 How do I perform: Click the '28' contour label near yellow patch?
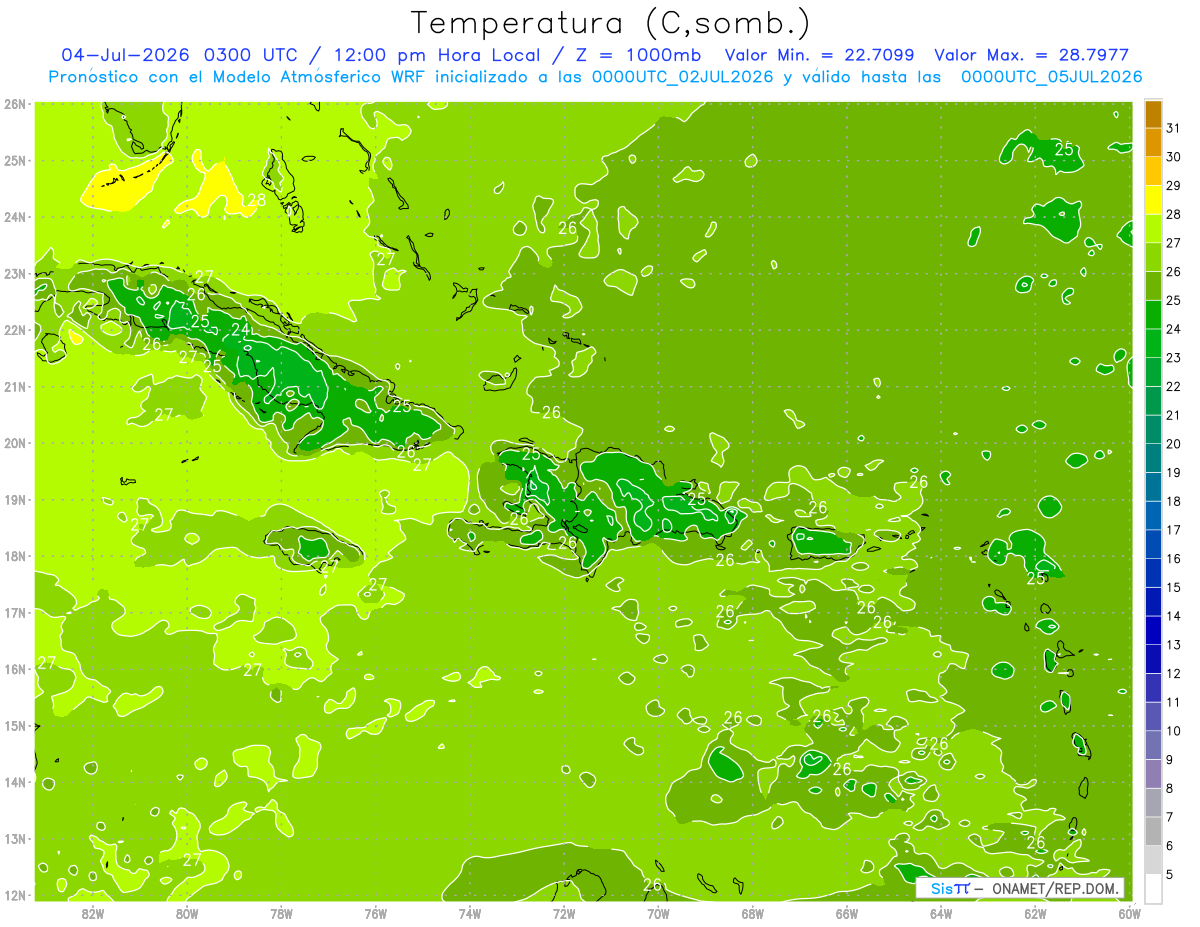[256, 200]
